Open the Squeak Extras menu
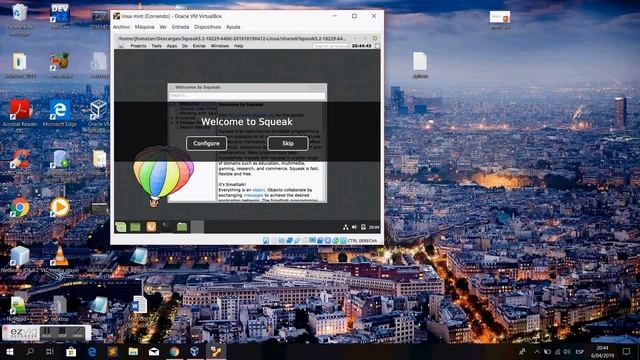The image size is (640, 360). [199, 46]
